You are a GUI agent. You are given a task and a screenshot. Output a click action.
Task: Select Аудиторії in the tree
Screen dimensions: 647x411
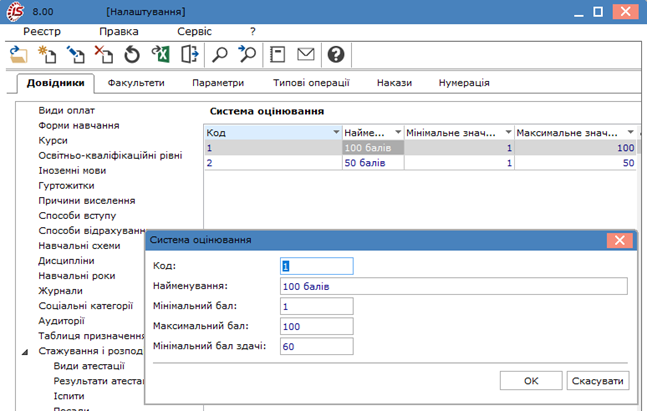point(61,321)
